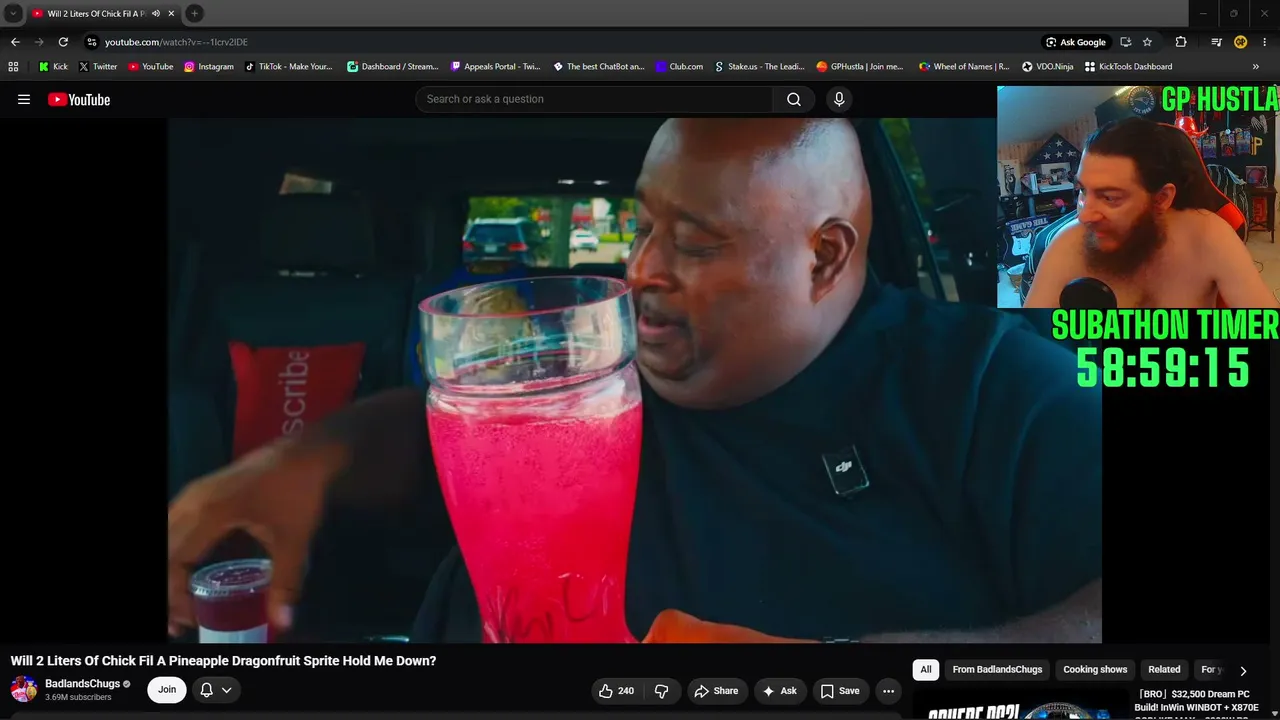This screenshot has width=1280, height=720.
Task: Open more actions three-dot menu
Action: (x=888, y=691)
